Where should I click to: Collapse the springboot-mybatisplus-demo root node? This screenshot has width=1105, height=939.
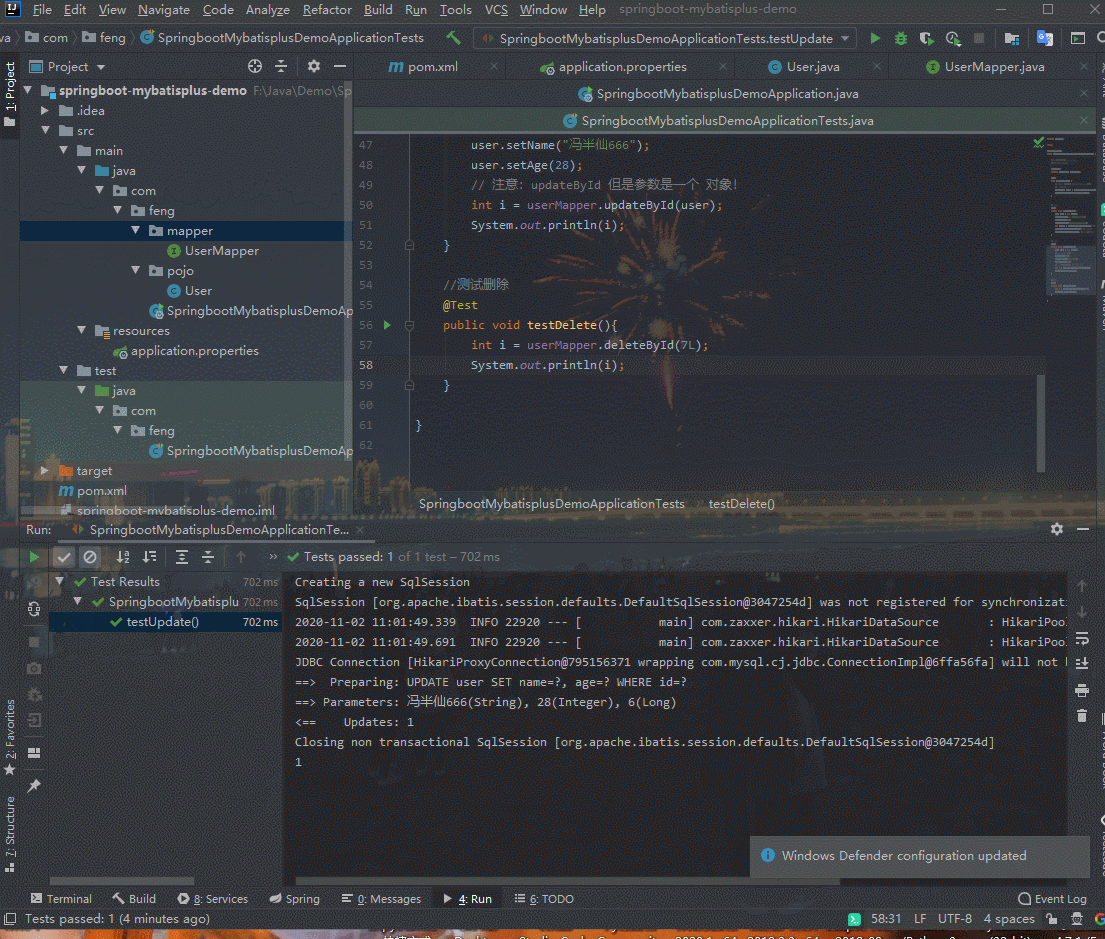click(28, 90)
